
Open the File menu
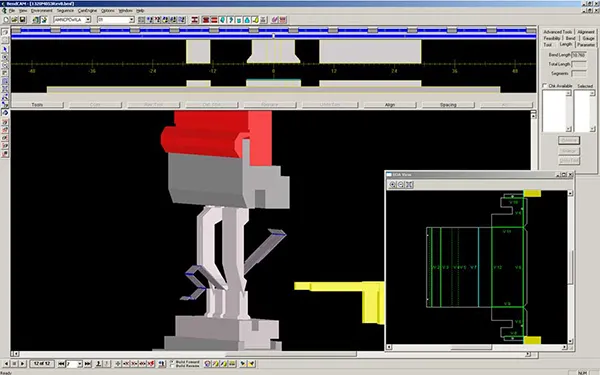coord(12,11)
